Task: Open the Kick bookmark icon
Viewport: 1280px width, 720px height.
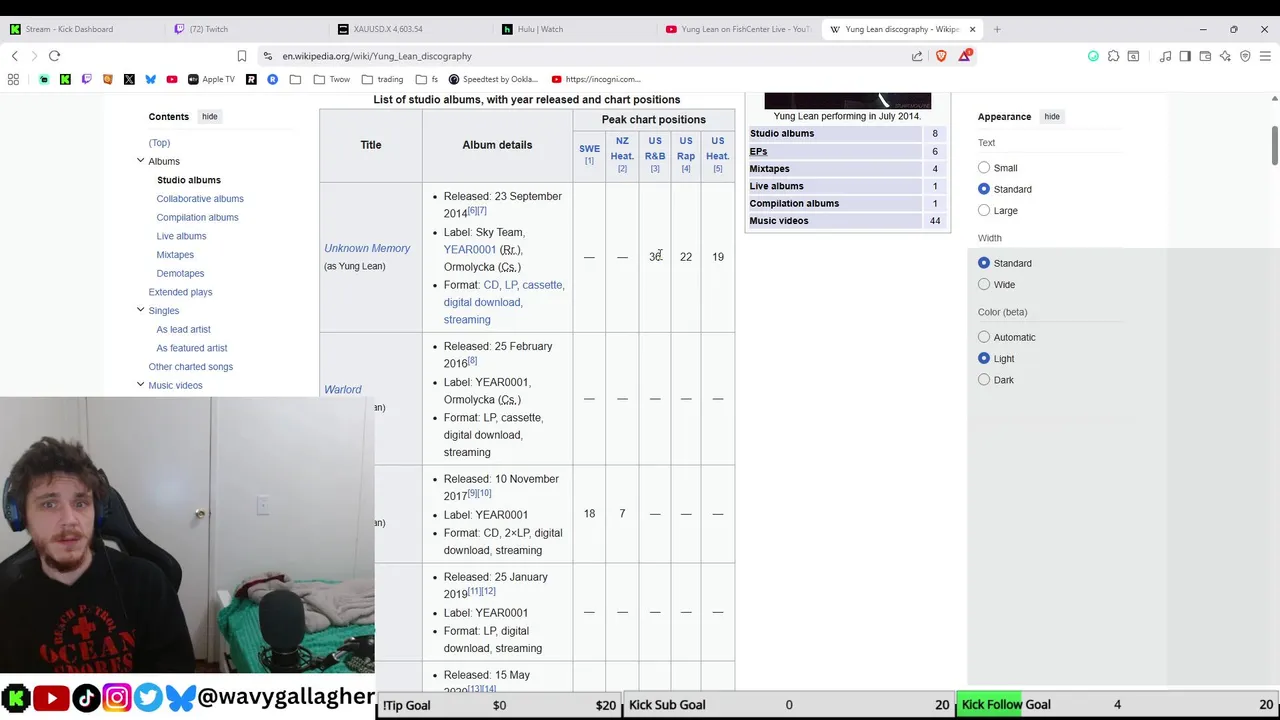Action: point(65,79)
